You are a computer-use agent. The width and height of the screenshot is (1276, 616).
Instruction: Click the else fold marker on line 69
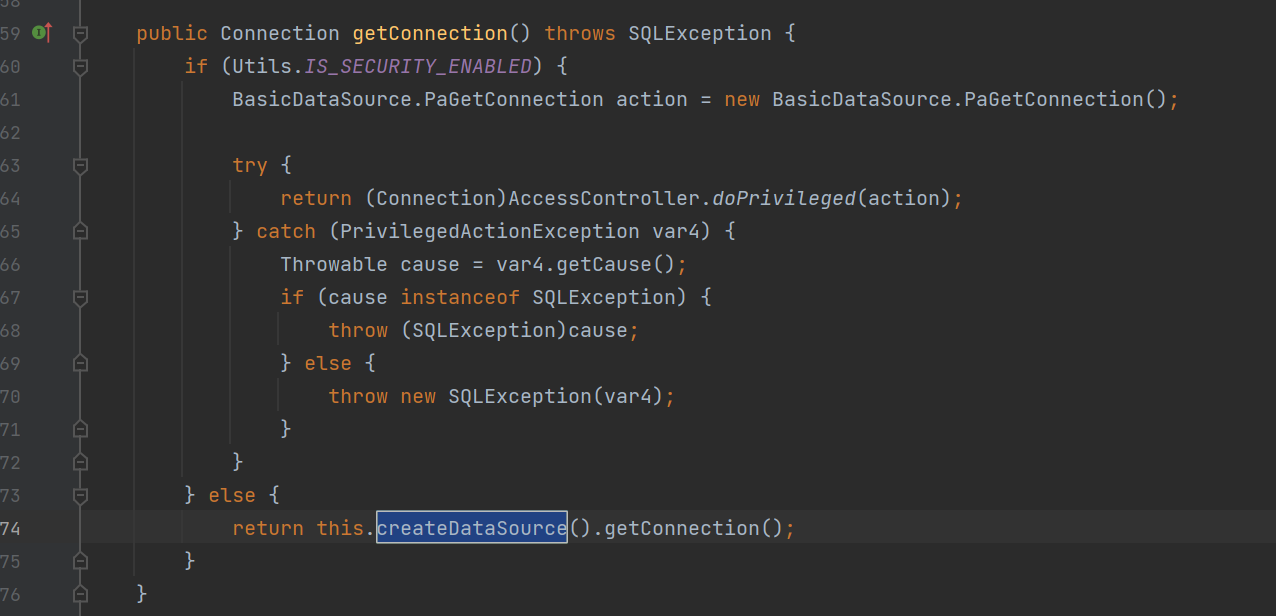click(80, 364)
